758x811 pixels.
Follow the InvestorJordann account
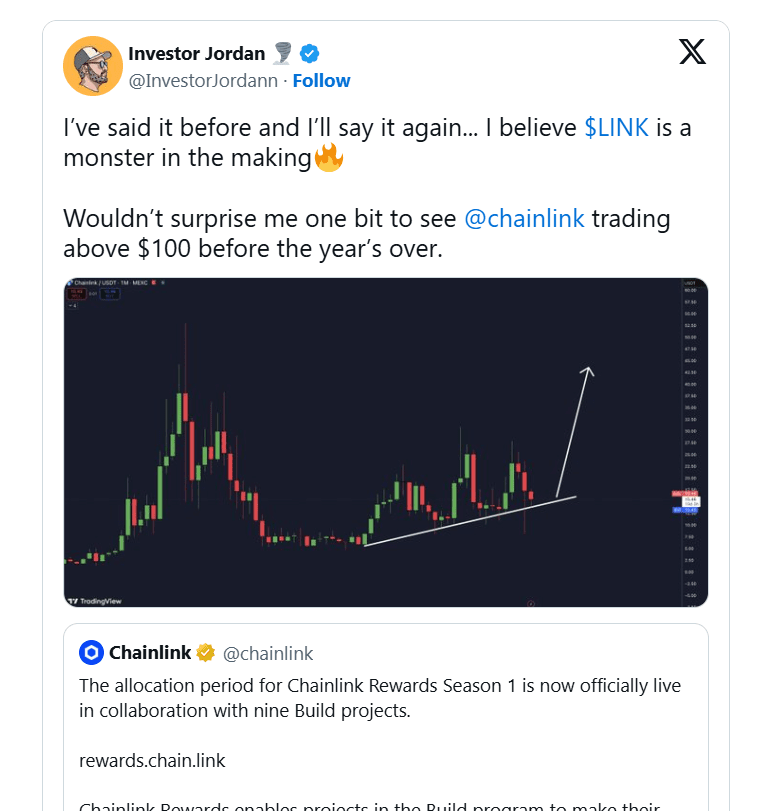coord(321,80)
